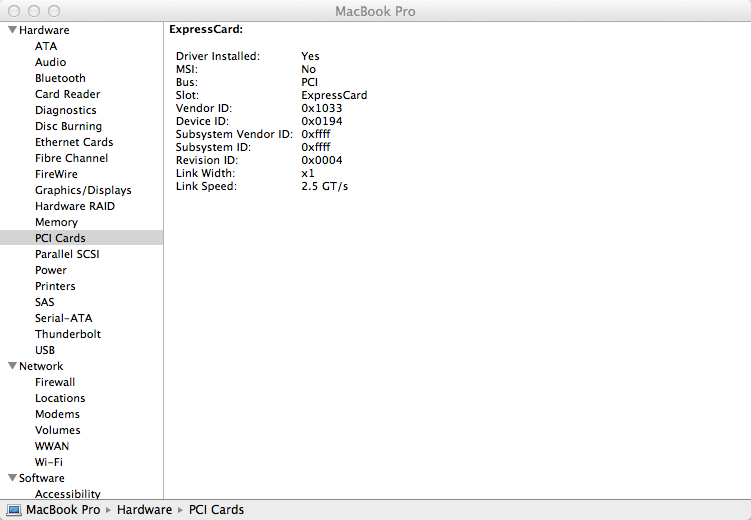
Task: Choose SAS in the sidebar
Action: (45, 302)
